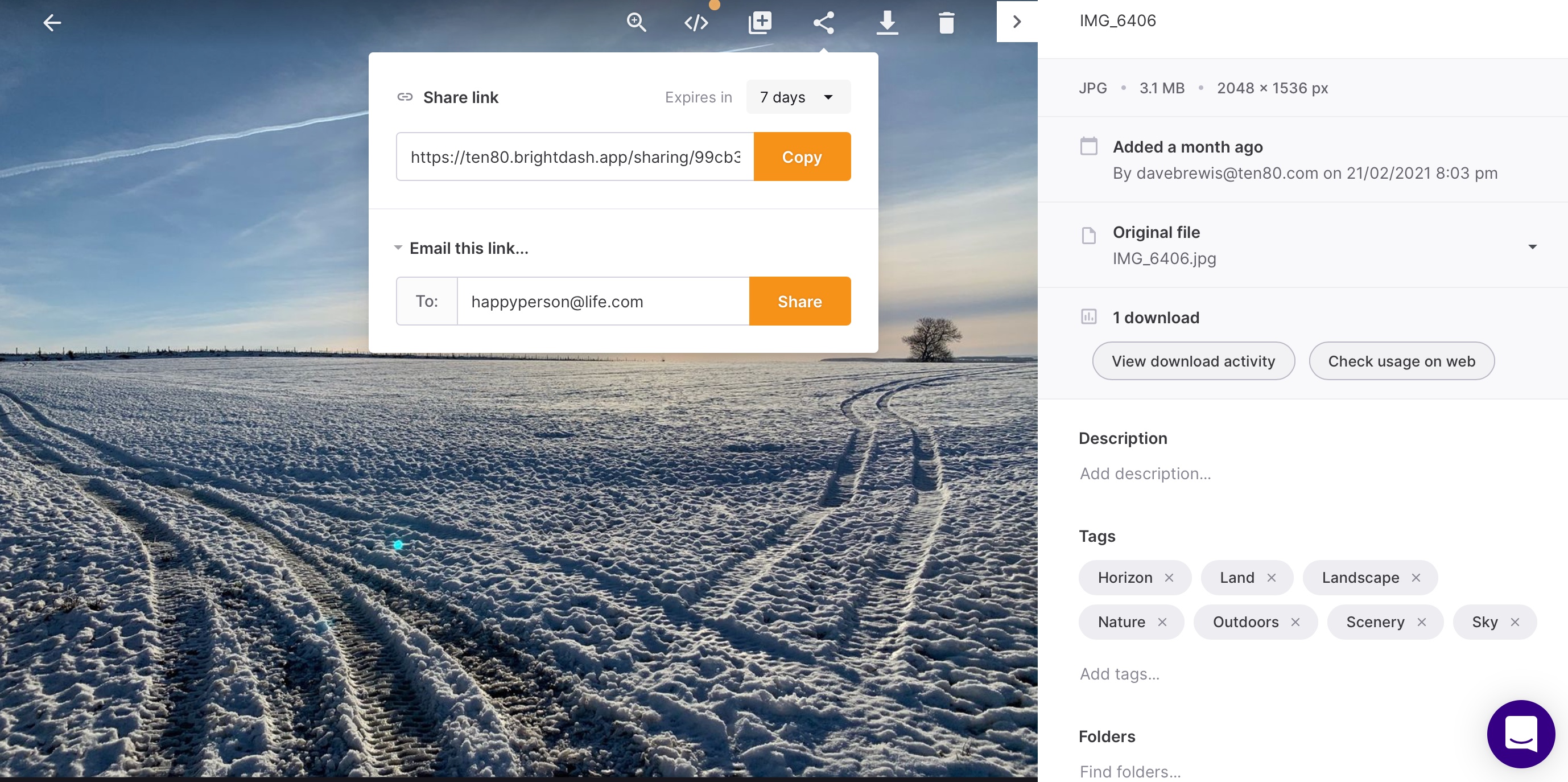The image size is (1568, 782).
Task: Click the 3.1 MB file size text
Action: point(1161,88)
